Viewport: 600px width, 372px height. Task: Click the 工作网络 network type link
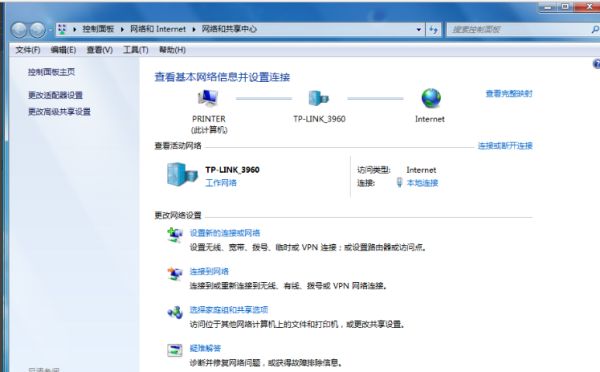(x=221, y=183)
